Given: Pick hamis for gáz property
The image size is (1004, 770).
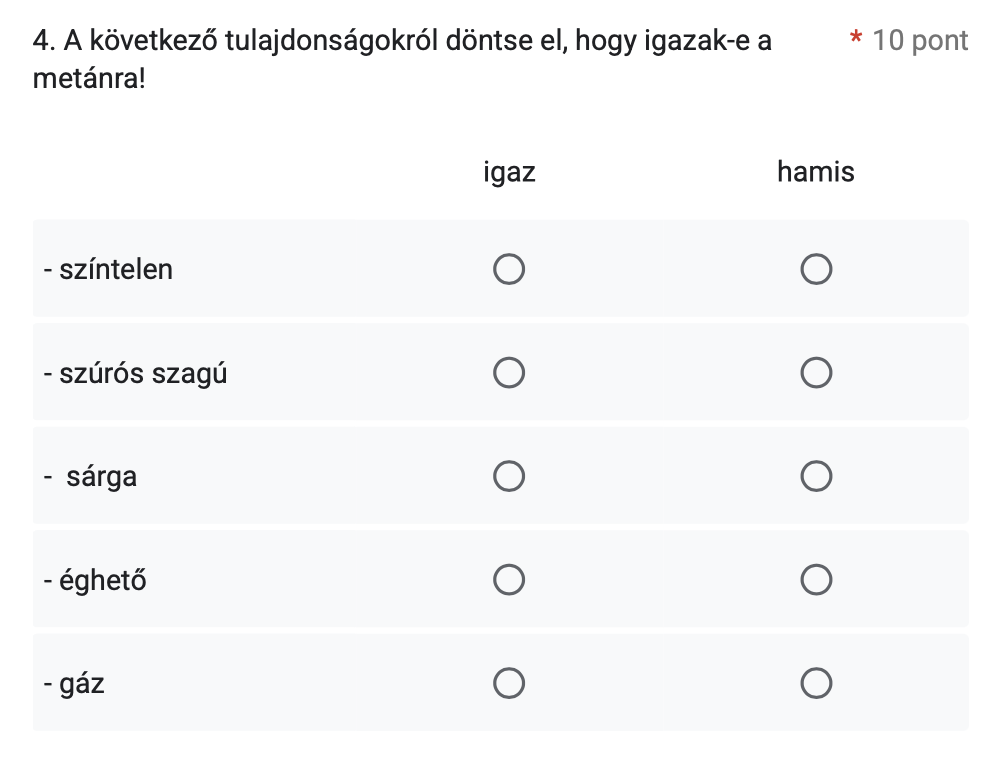Looking at the screenshot, I should coord(816,684).
